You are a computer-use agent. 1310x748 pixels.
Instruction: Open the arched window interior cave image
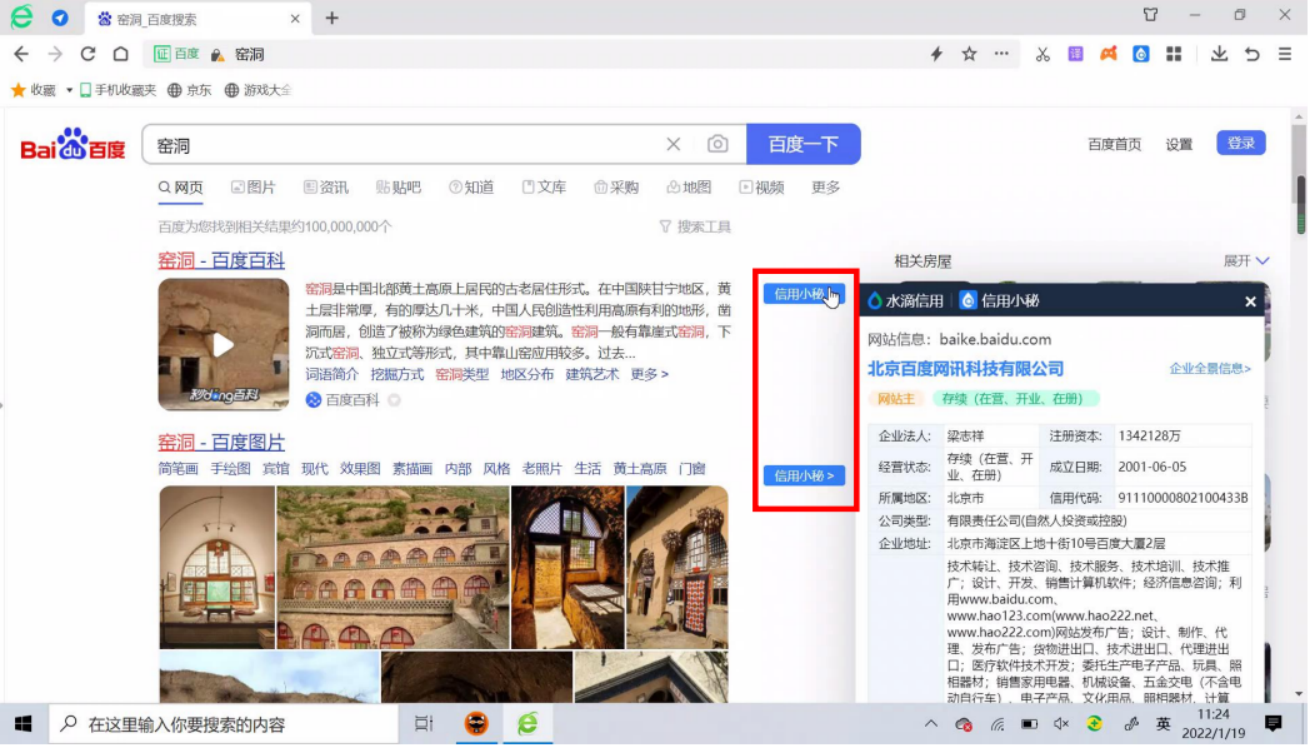click(x=217, y=567)
